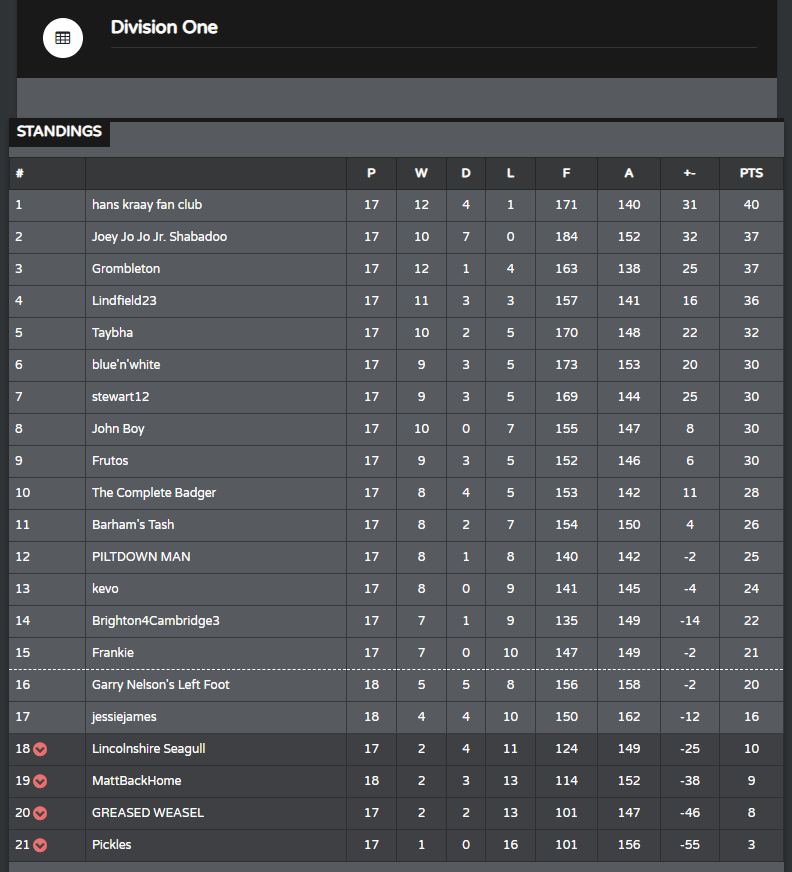Select PILTDOWN MAN in standings
Viewport: 792px width, 872px height.
141,557
